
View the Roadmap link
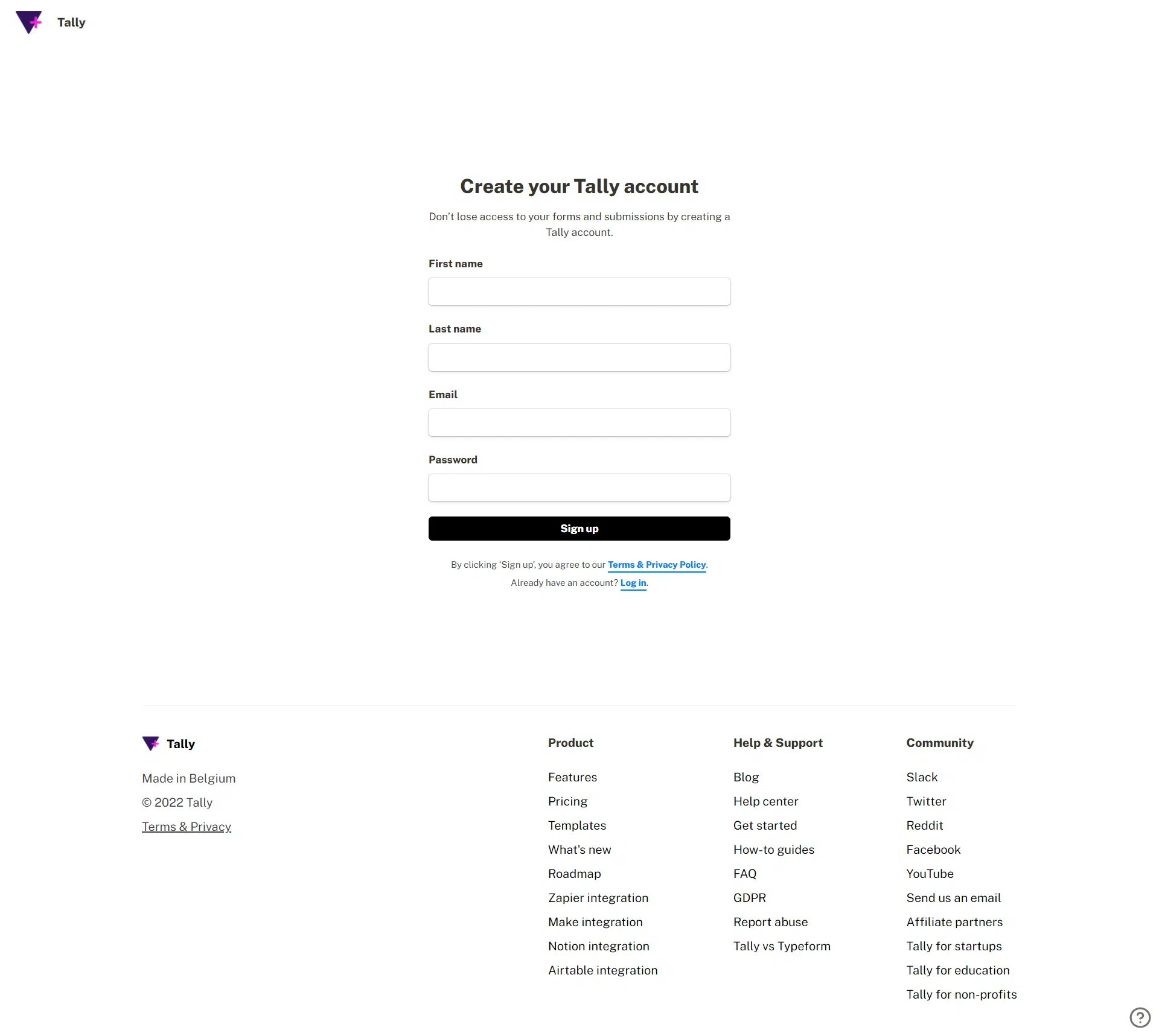coord(575,874)
